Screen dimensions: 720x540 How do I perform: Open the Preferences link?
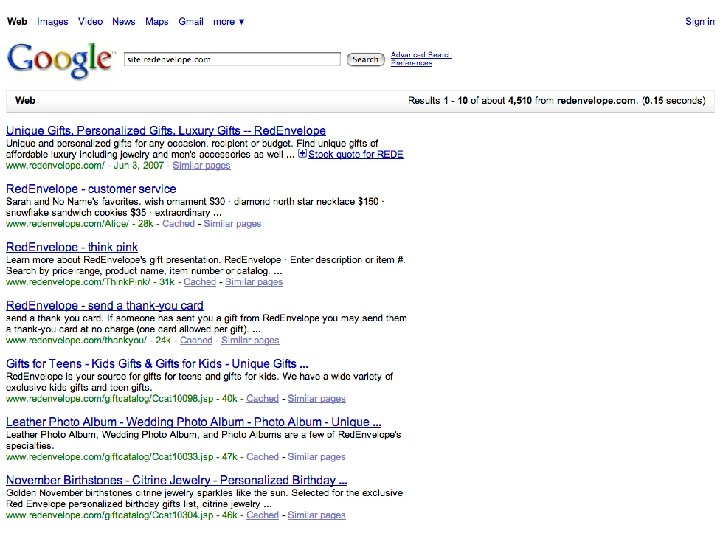pos(411,63)
